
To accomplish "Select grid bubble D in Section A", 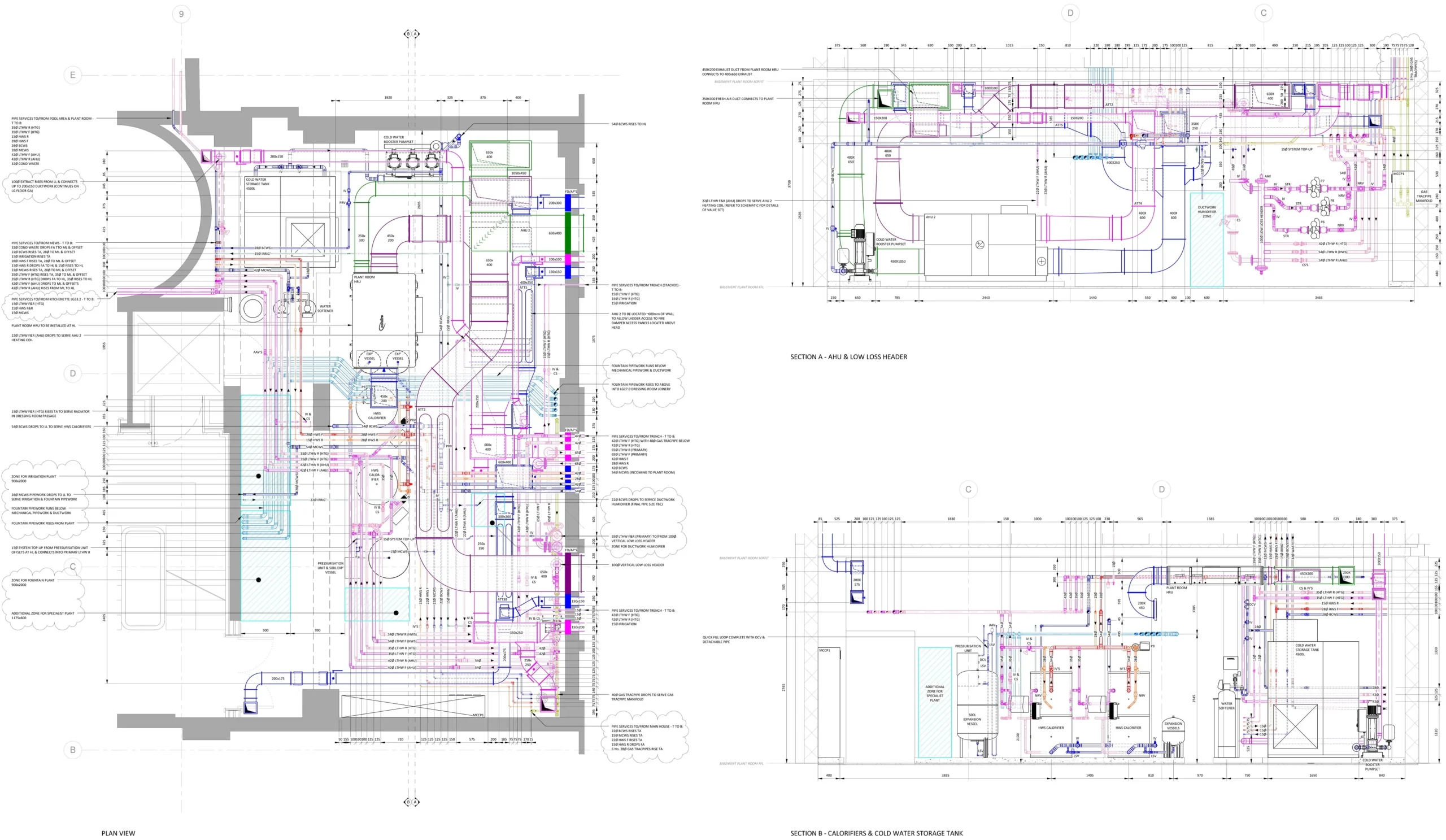I will tap(1070, 12).
